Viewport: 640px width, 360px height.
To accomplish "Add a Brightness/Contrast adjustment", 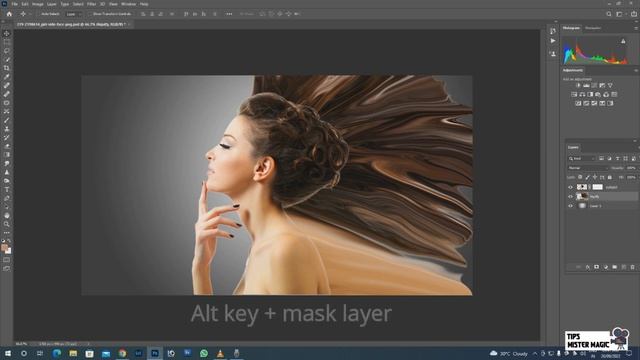I will coord(578,85).
